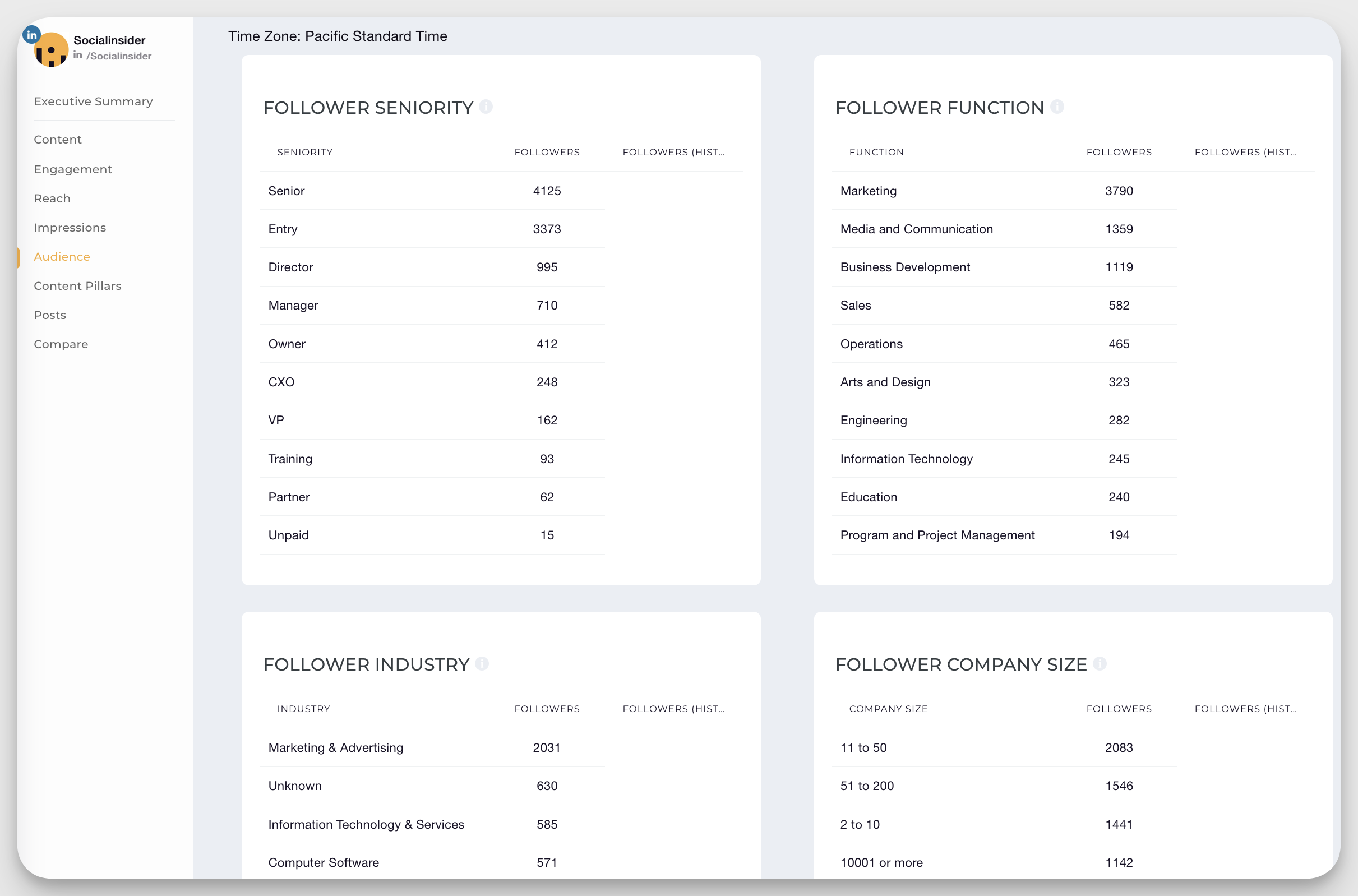Select Media and Communication row

[1004, 229]
